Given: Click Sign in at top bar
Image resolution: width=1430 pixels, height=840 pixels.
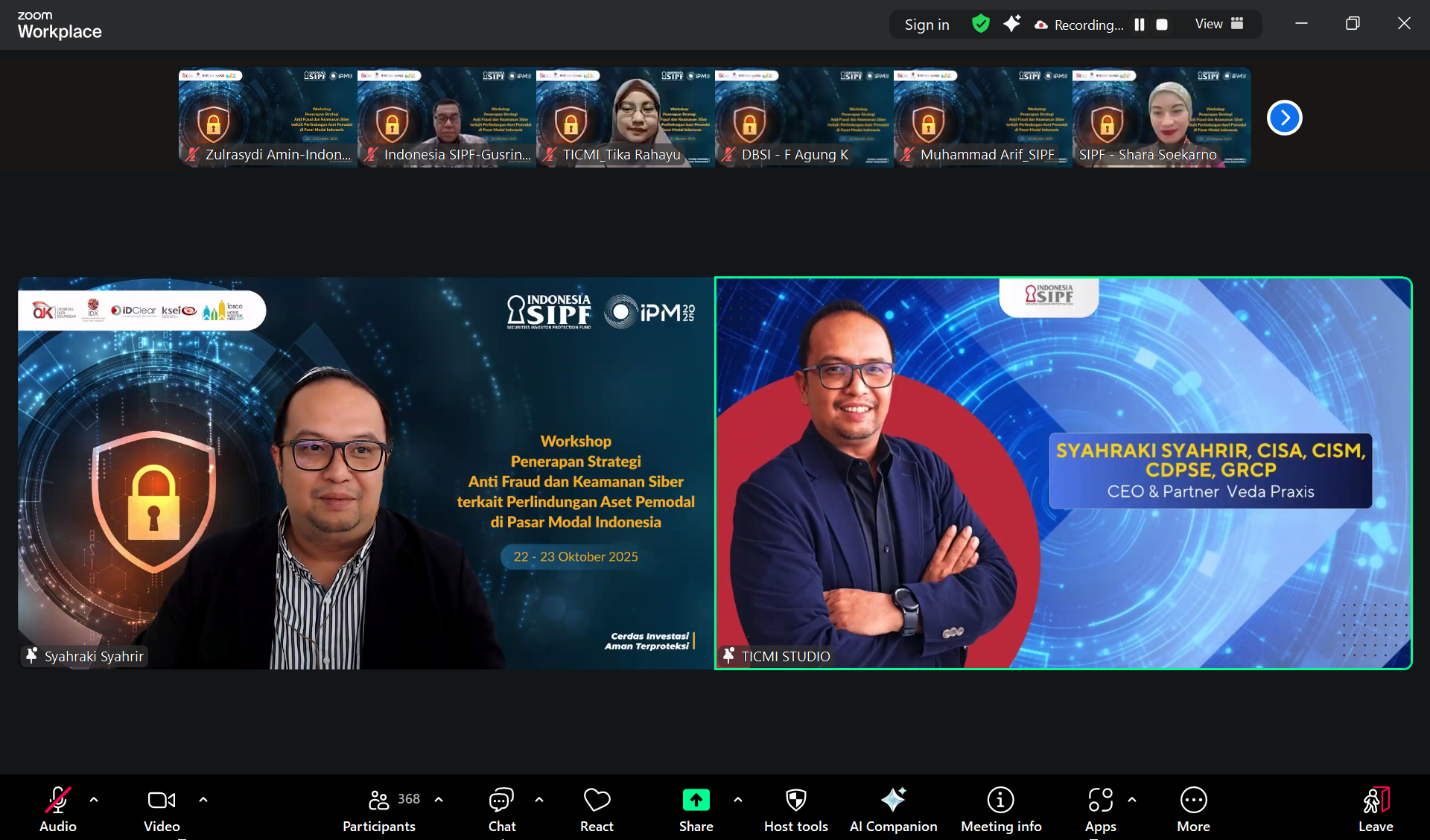Looking at the screenshot, I should tap(927, 25).
